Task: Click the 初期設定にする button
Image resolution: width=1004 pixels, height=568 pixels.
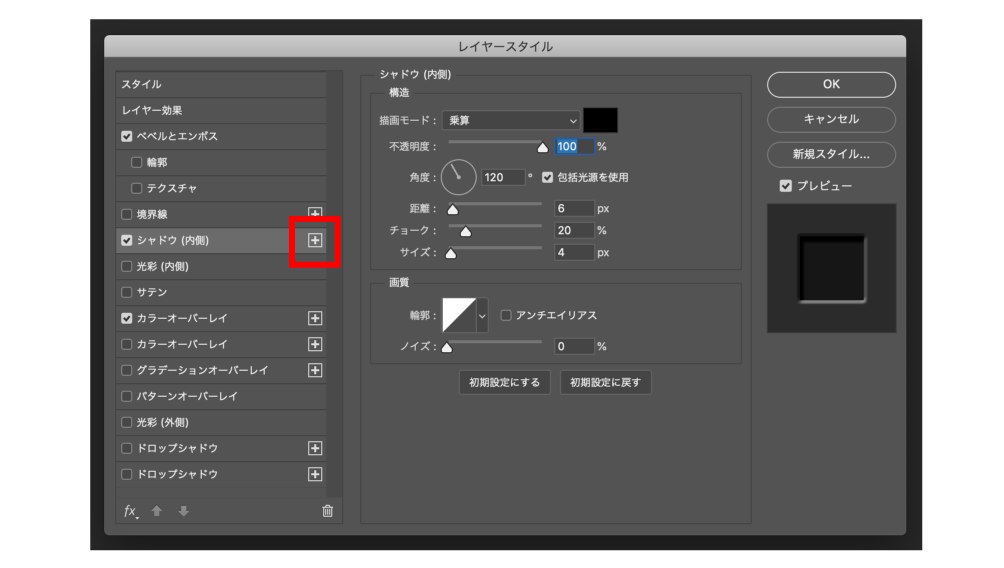Action: (505, 382)
